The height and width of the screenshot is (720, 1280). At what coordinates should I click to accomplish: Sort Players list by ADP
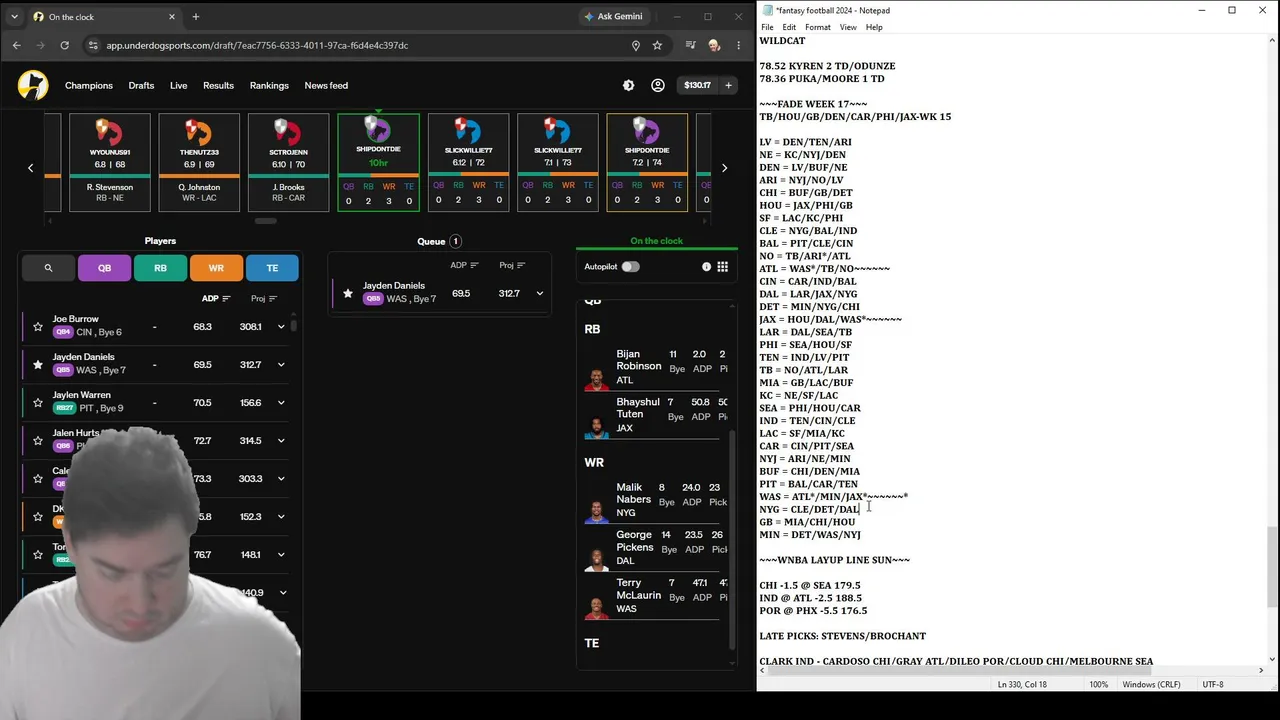point(216,298)
